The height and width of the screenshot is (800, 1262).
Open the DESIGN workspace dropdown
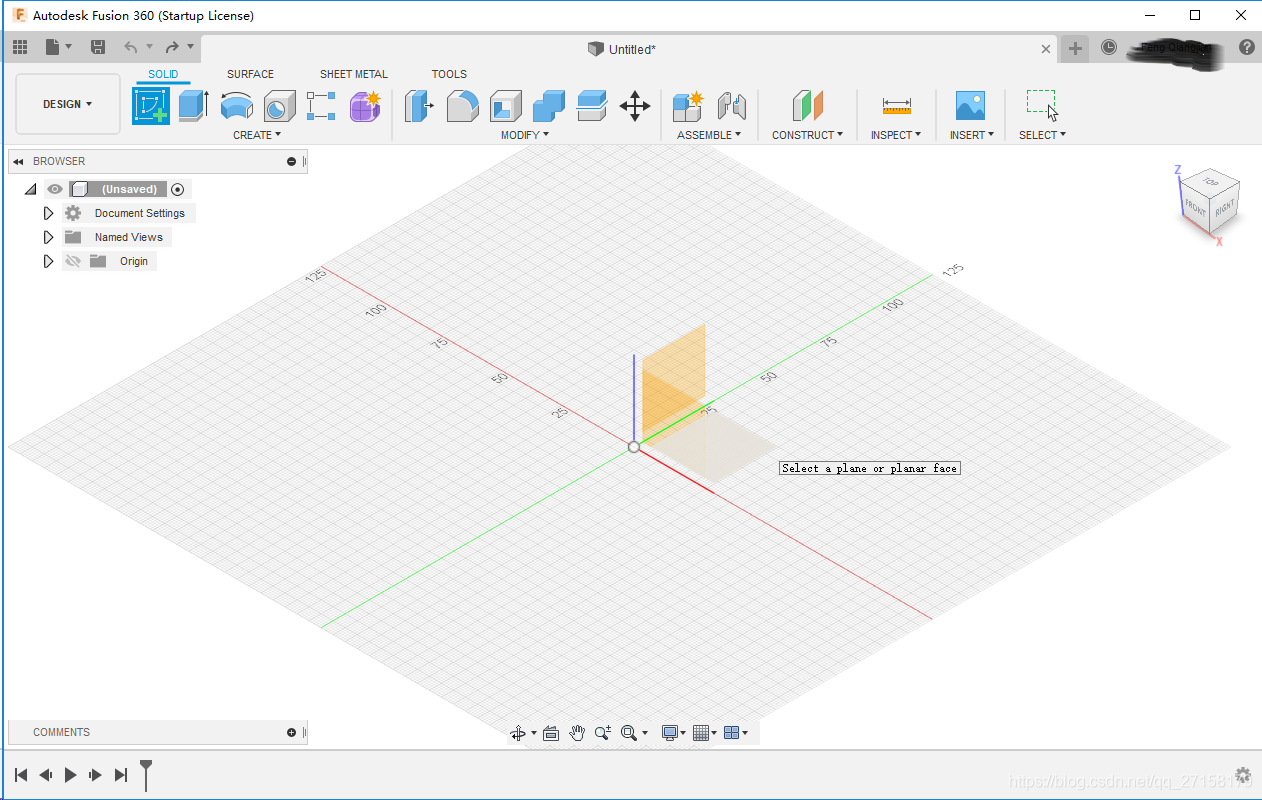[68, 104]
